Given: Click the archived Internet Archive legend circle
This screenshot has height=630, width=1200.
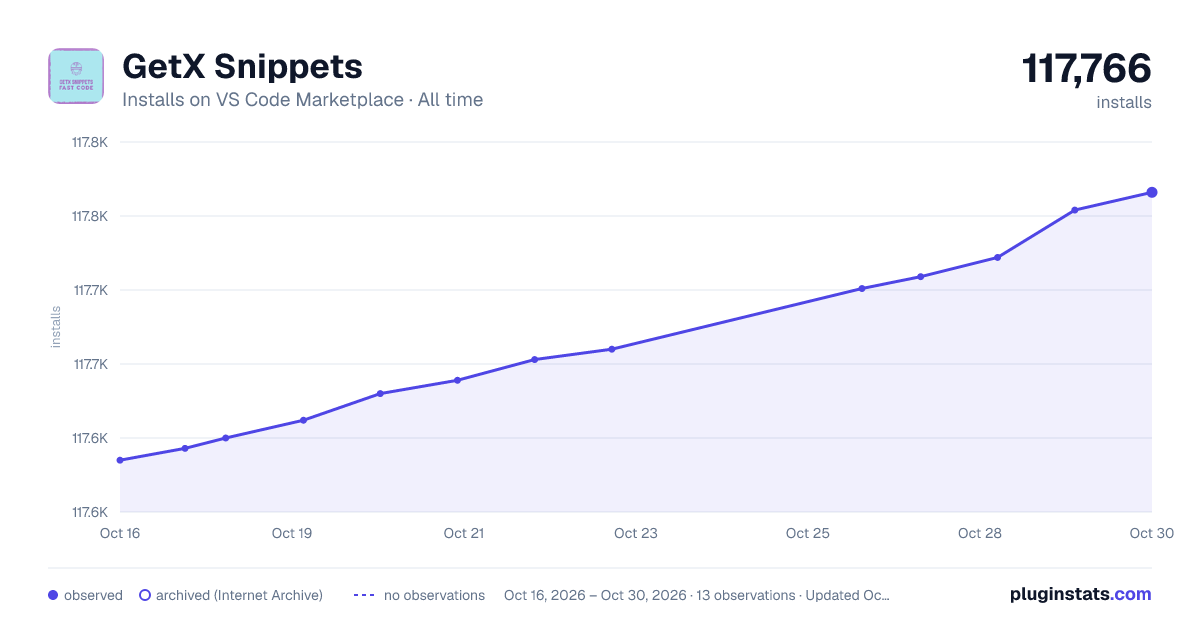Looking at the screenshot, I should (x=145, y=595).
